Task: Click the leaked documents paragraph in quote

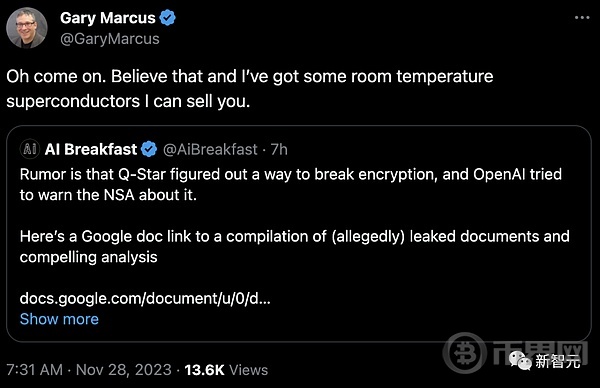Action: [295, 247]
